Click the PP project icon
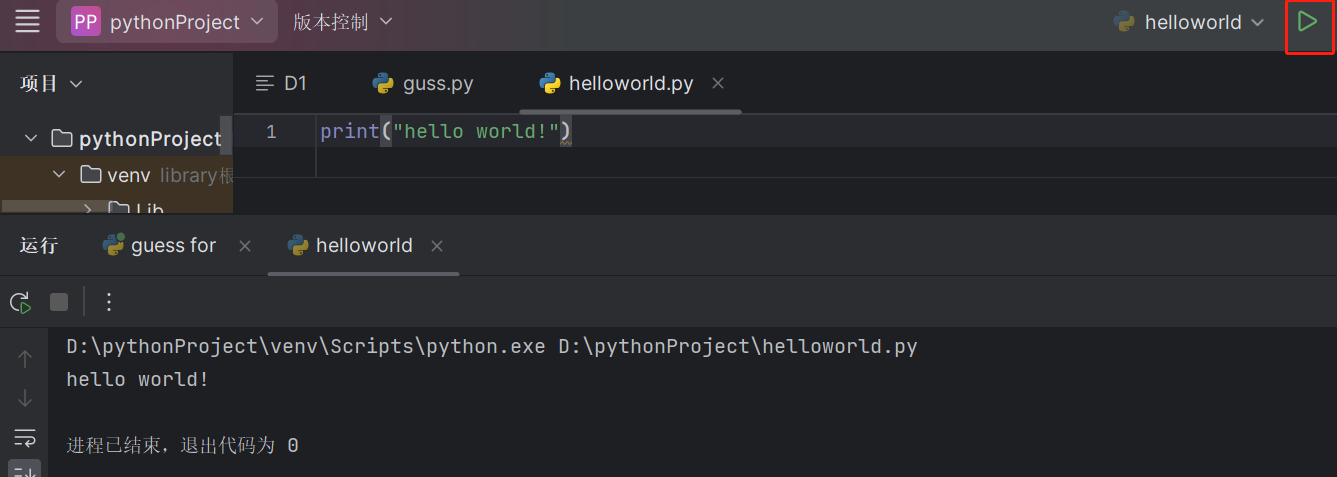This screenshot has height=477, width=1337. coord(86,22)
